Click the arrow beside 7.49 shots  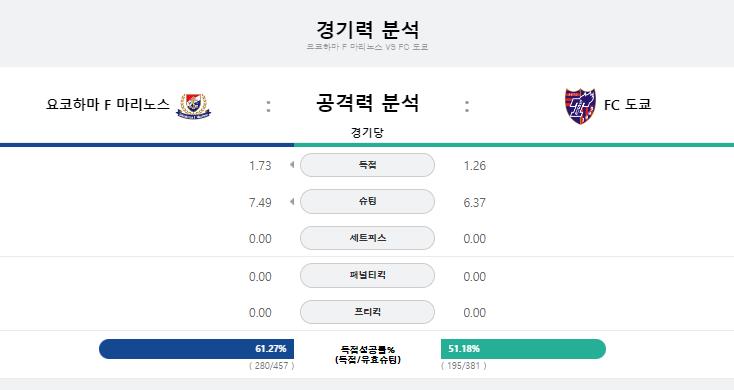[292, 202]
